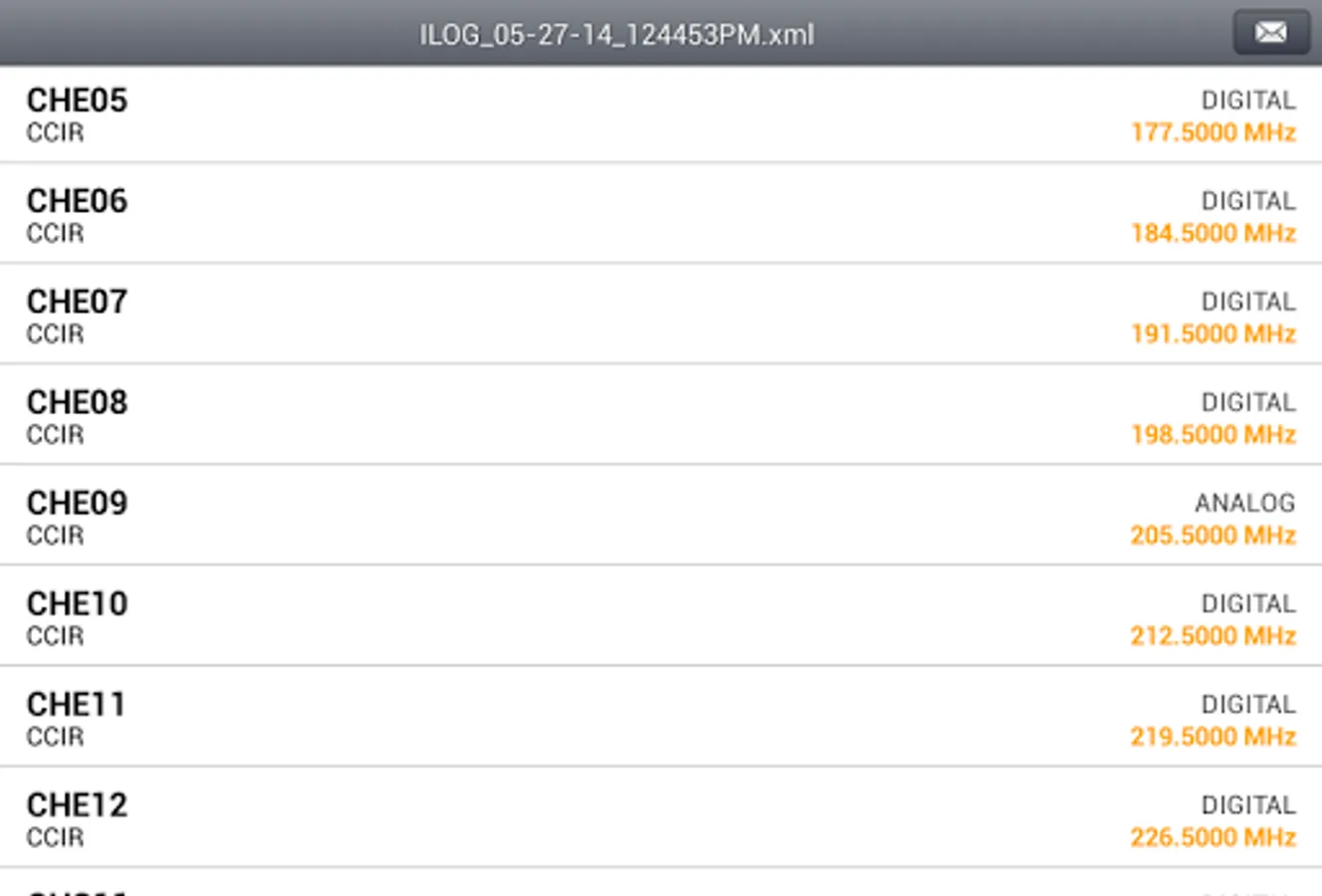
Task: Click the 184.5000 MHz frequency value
Action: click(x=1212, y=233)
